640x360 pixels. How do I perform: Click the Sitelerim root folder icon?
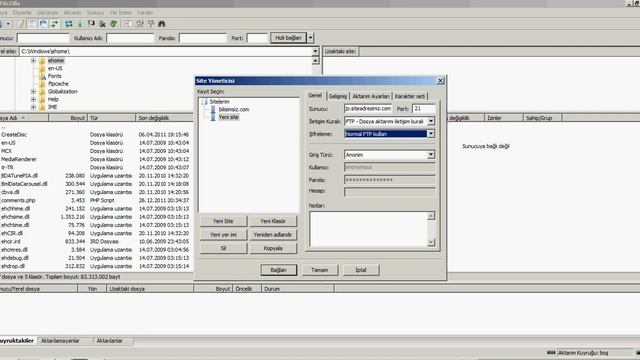[204, 102]
